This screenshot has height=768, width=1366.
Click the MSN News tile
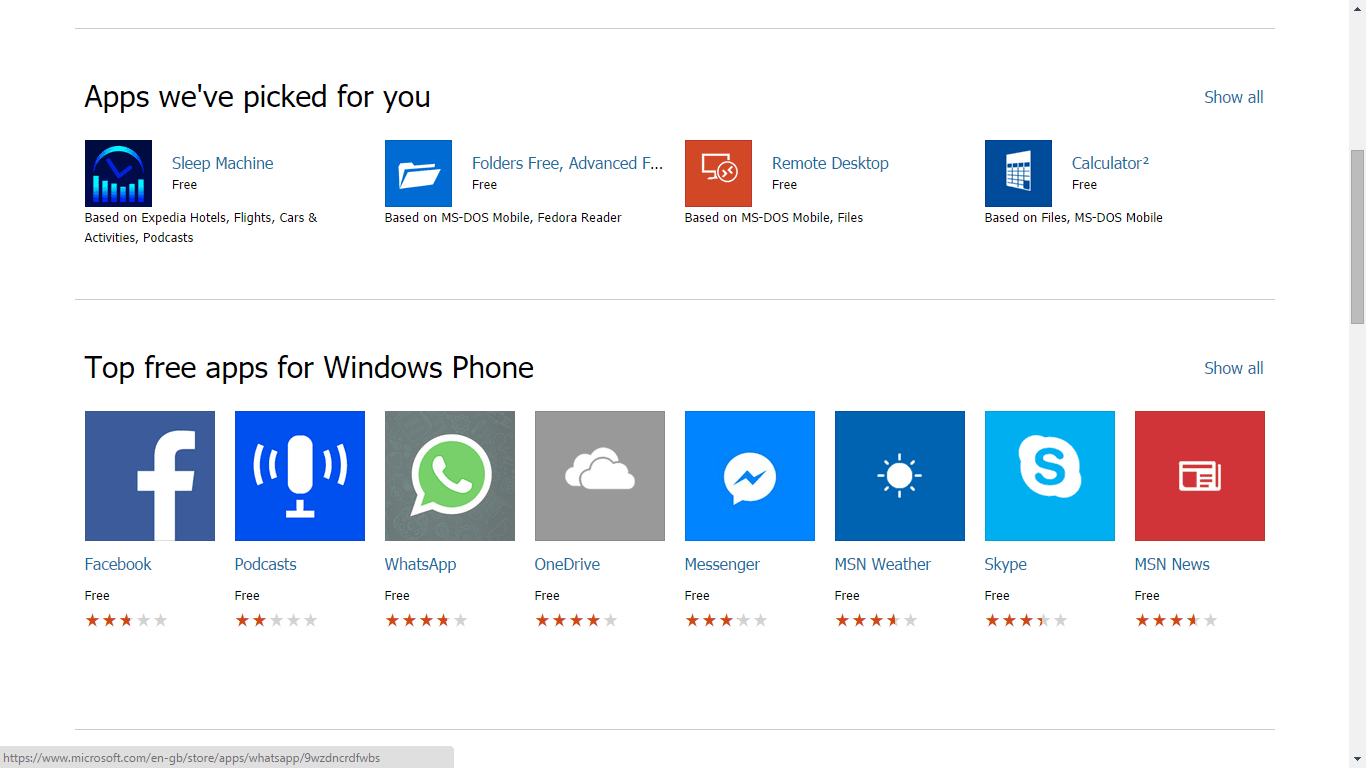pos(1200,476)
